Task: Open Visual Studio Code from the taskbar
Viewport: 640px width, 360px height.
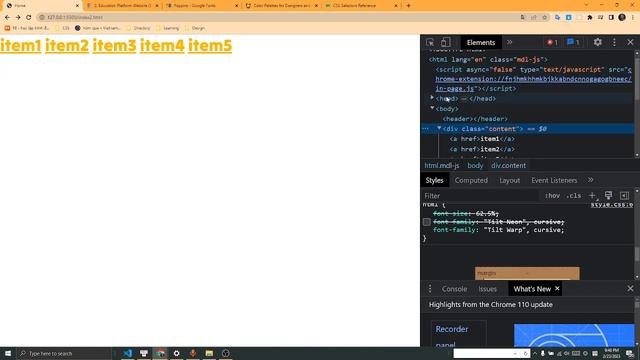Action: 127,353
